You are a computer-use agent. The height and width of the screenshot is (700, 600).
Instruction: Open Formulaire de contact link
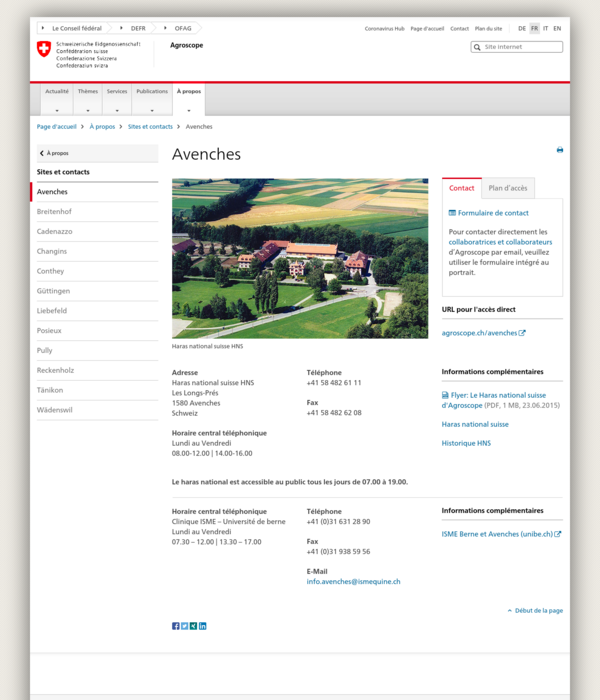493,213
